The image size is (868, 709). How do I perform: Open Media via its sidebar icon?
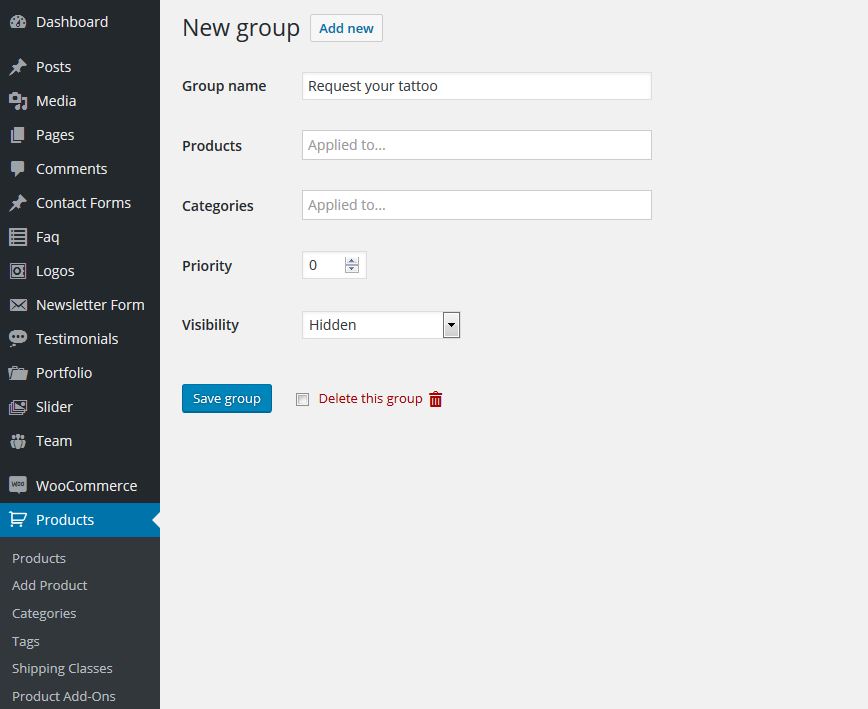18,101
